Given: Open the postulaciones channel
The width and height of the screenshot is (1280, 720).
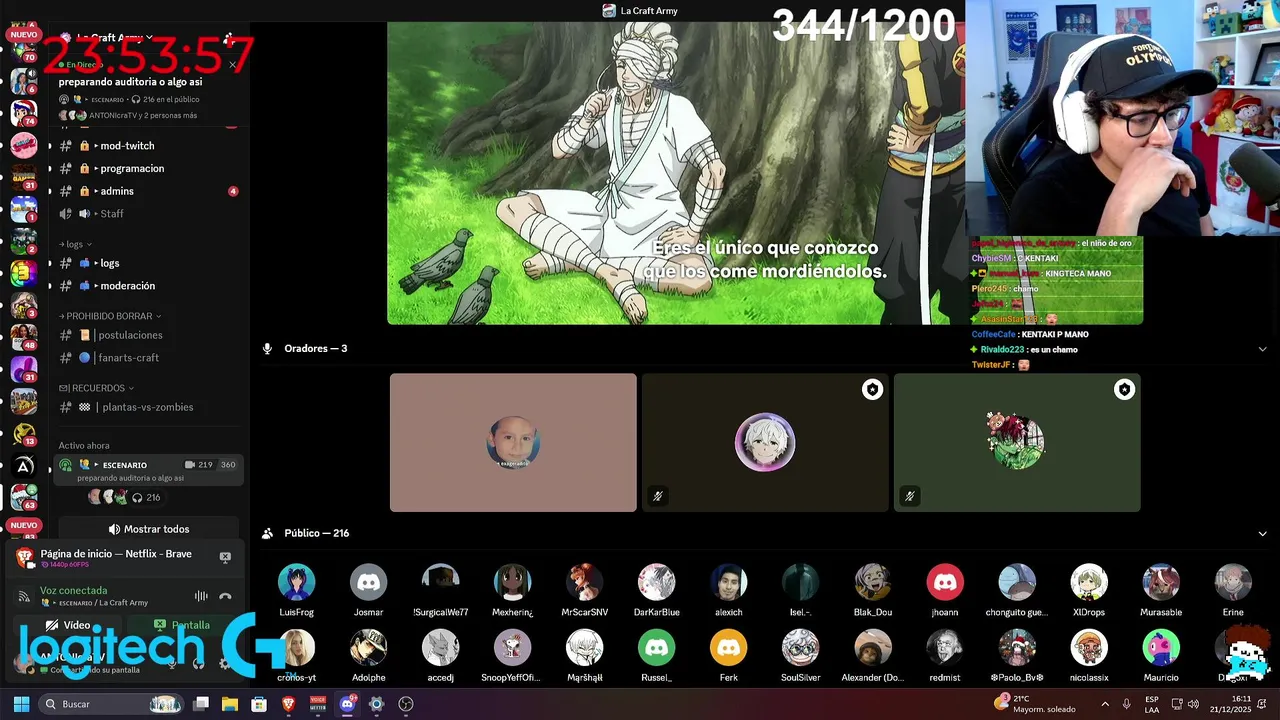Looking at the screenshot, I should (x=148, y=335).
